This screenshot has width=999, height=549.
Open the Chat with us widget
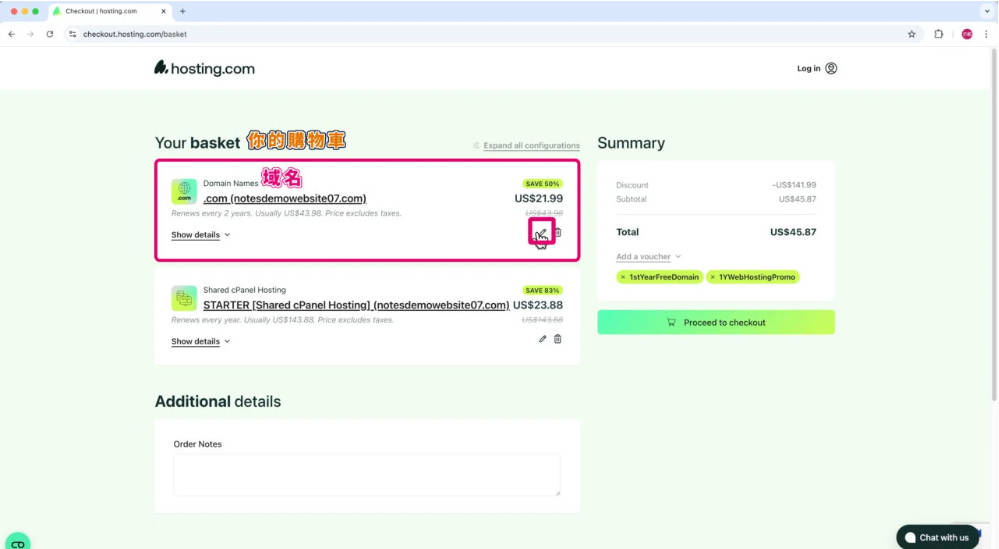click(x=937, y=538)
